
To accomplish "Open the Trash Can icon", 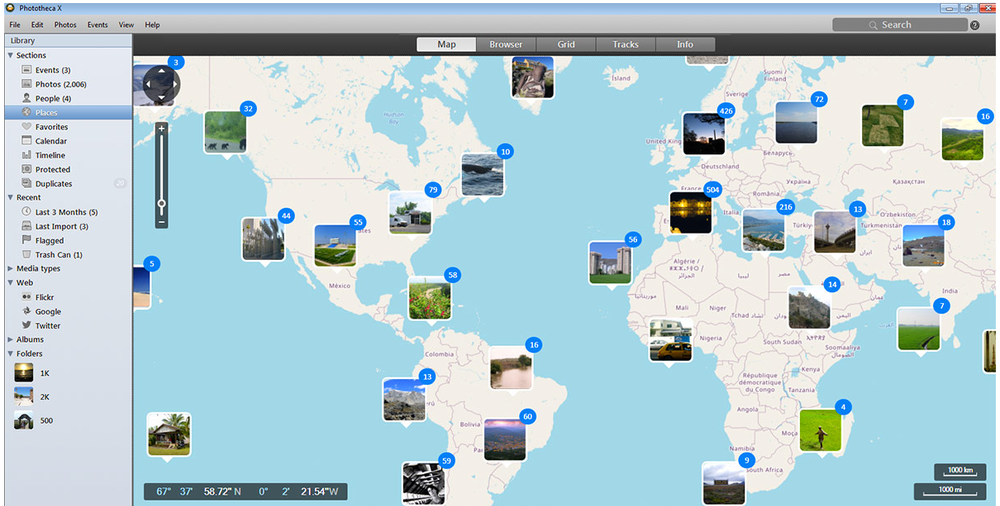I will 26,255.
